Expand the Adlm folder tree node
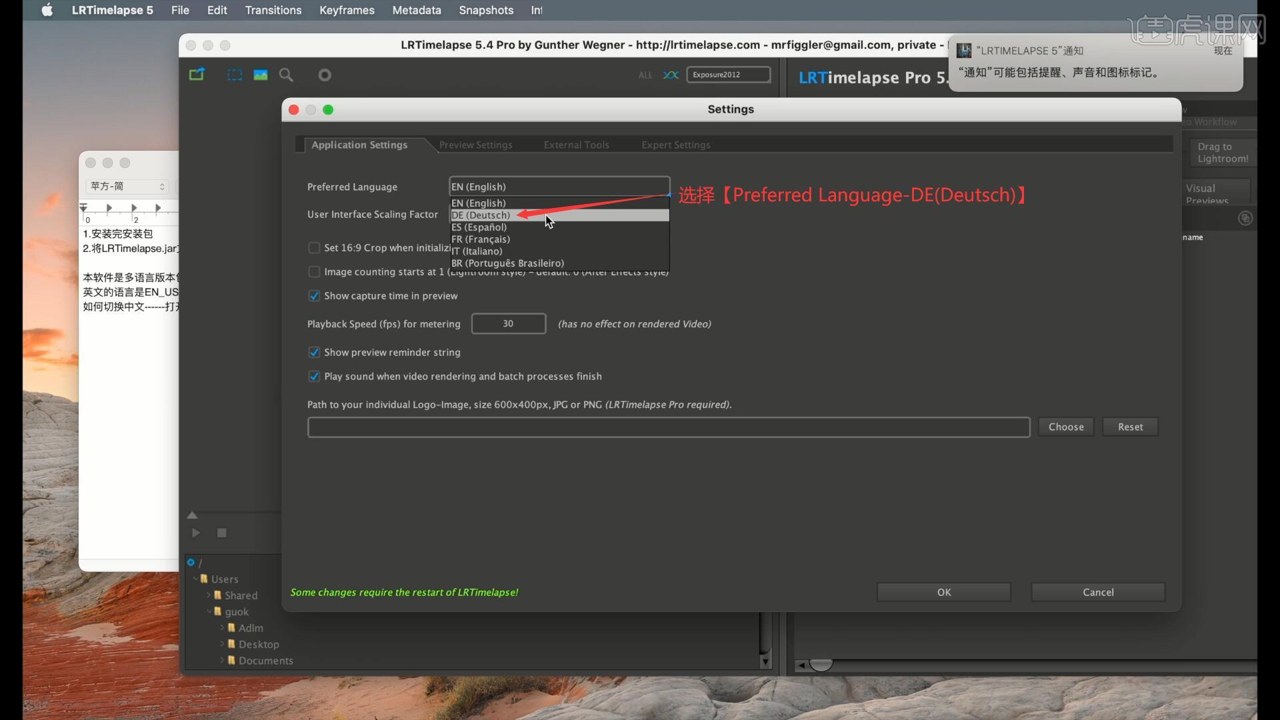The width and height of the screenshot is (1280, 720). click(222, 628)
